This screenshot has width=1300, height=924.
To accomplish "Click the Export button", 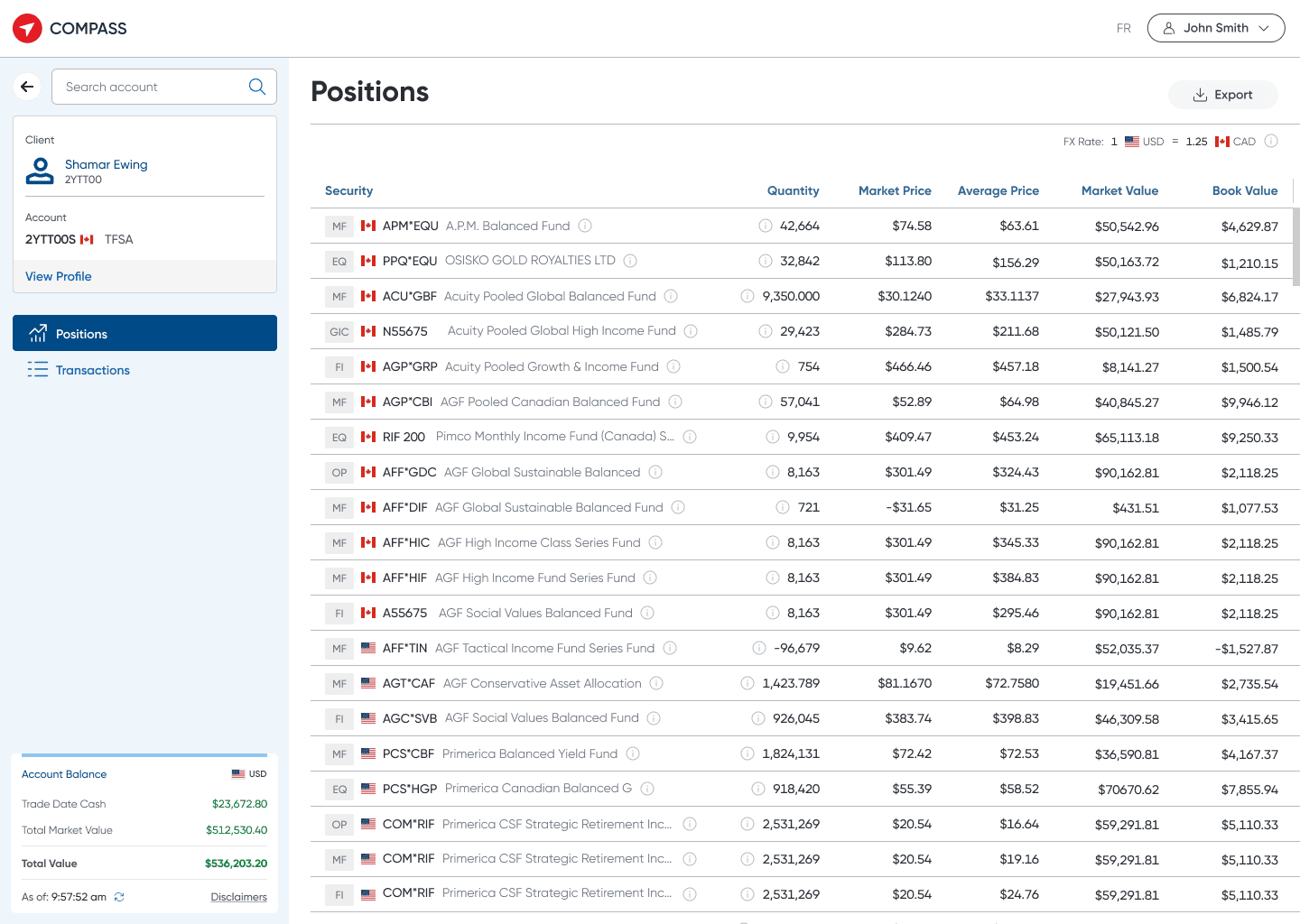I will [x=1222, y=95].
